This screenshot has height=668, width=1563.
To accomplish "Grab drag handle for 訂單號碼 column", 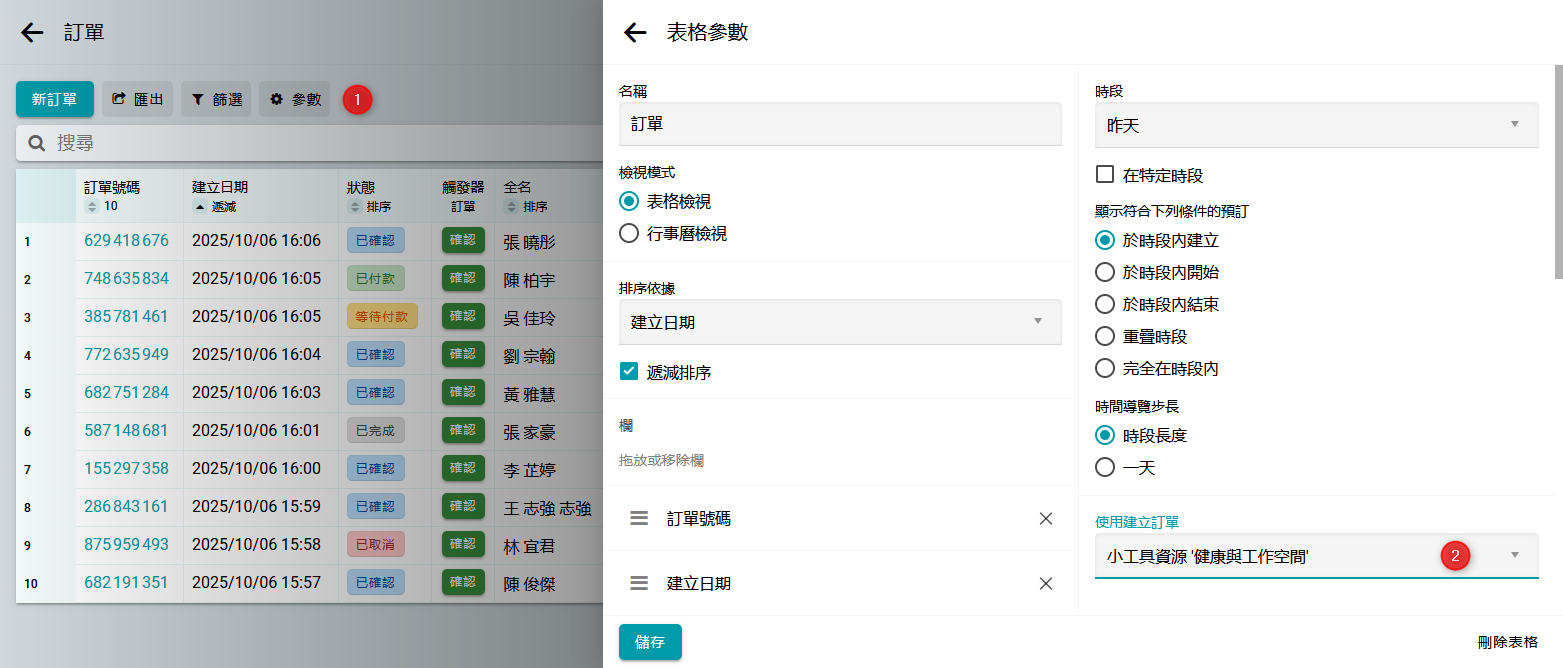I will 640,519.
